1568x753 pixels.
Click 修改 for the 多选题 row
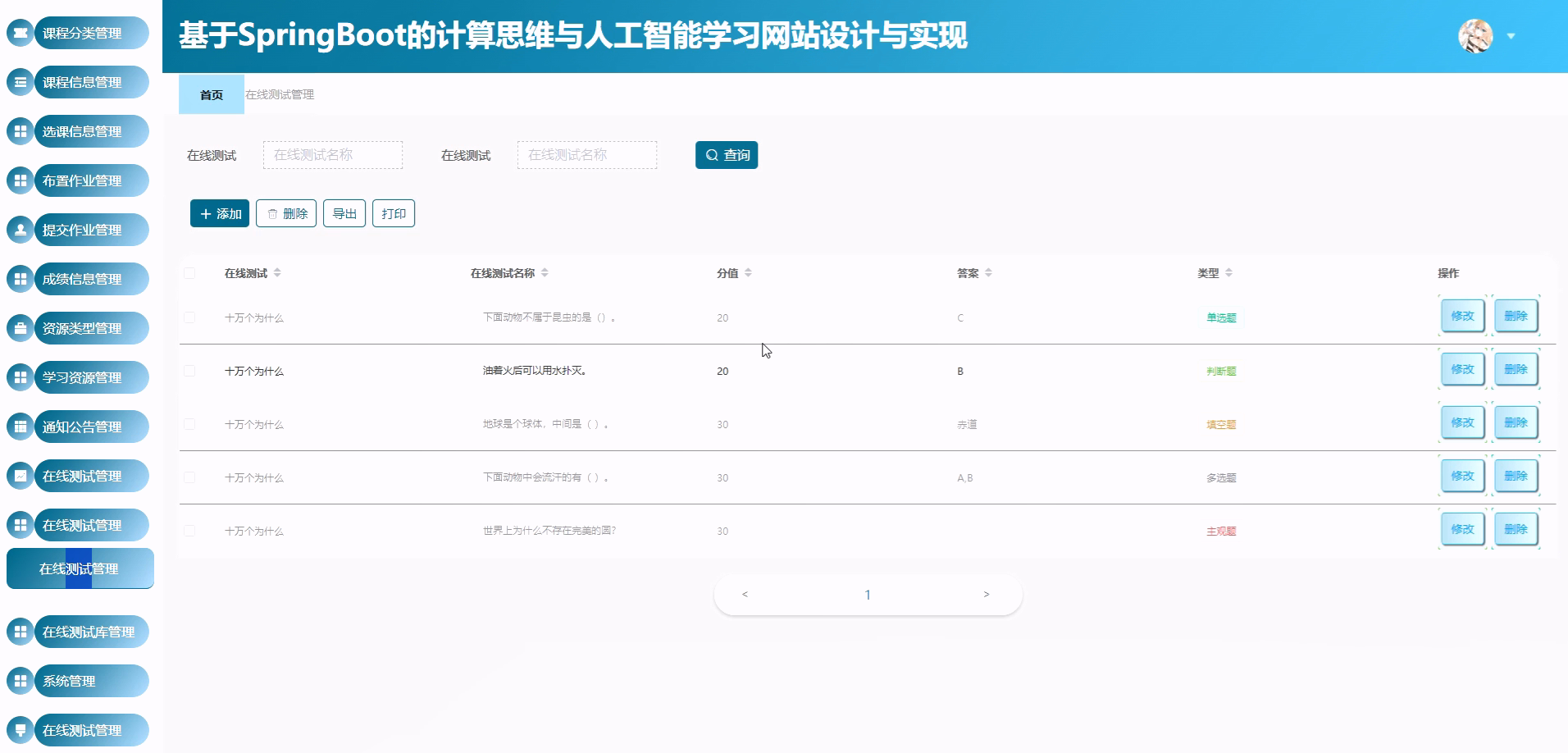click(1463, 476)
